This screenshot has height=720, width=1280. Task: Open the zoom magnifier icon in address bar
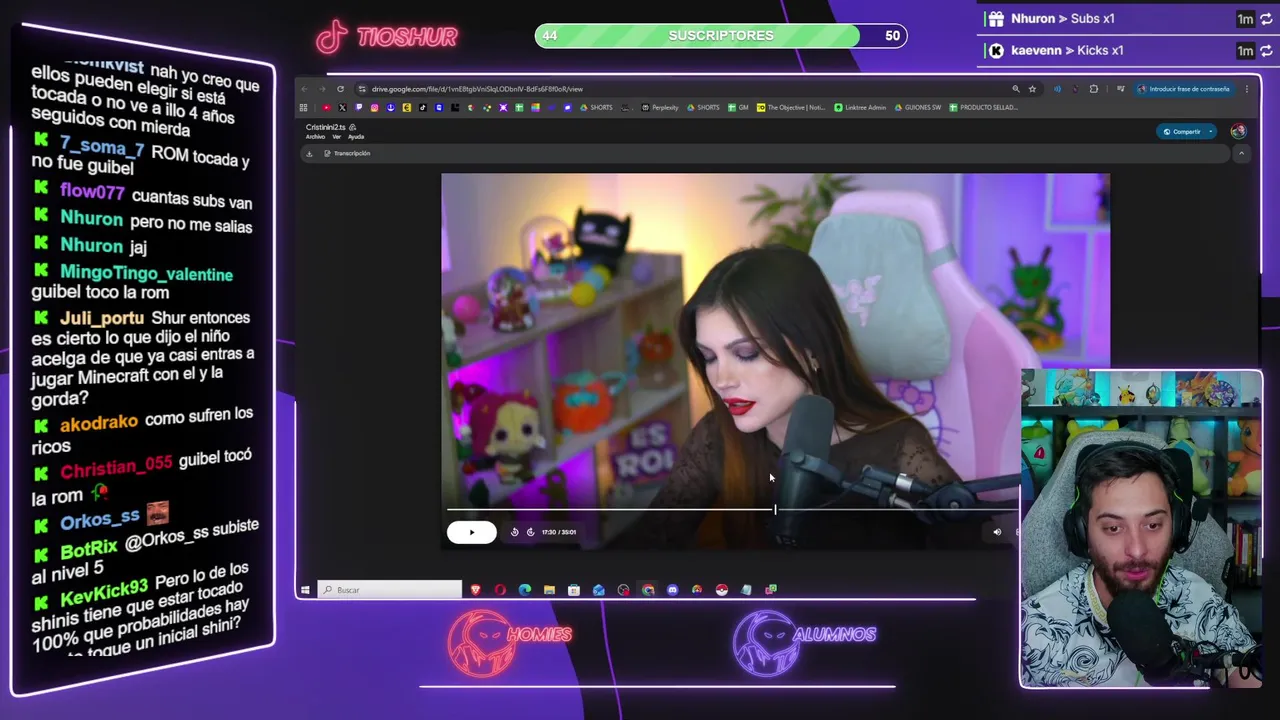(1016, 89)
